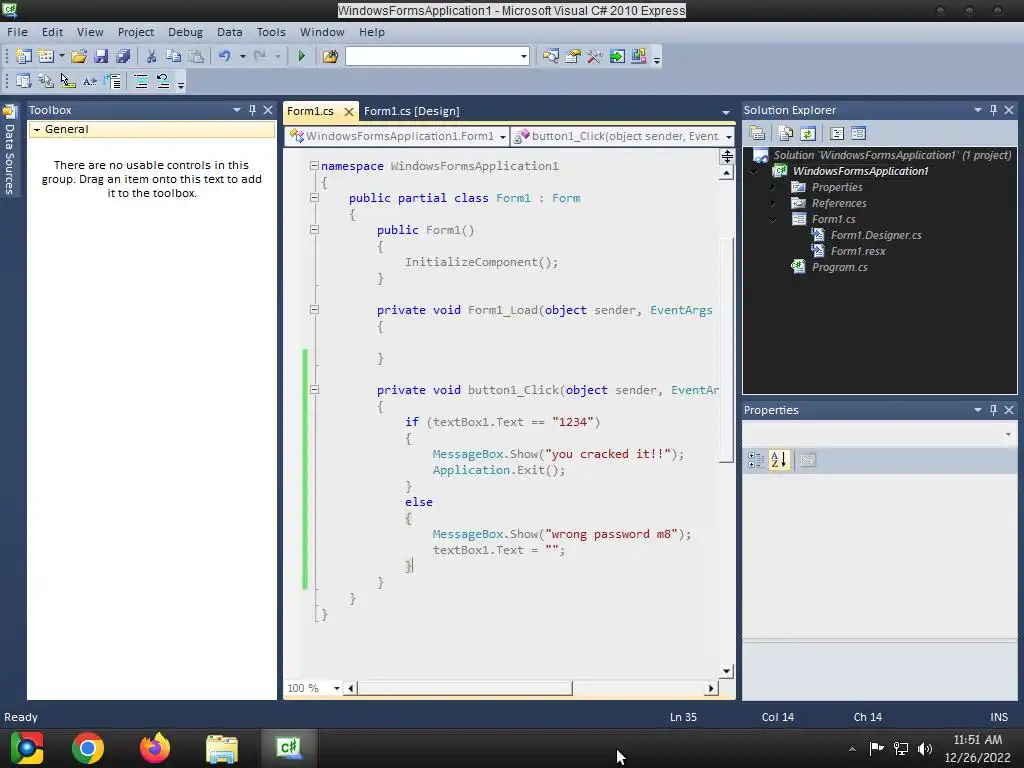Screen dimensions: 1024x768
Task: Uncomment the selected lines icon
Action: [163, 81]
